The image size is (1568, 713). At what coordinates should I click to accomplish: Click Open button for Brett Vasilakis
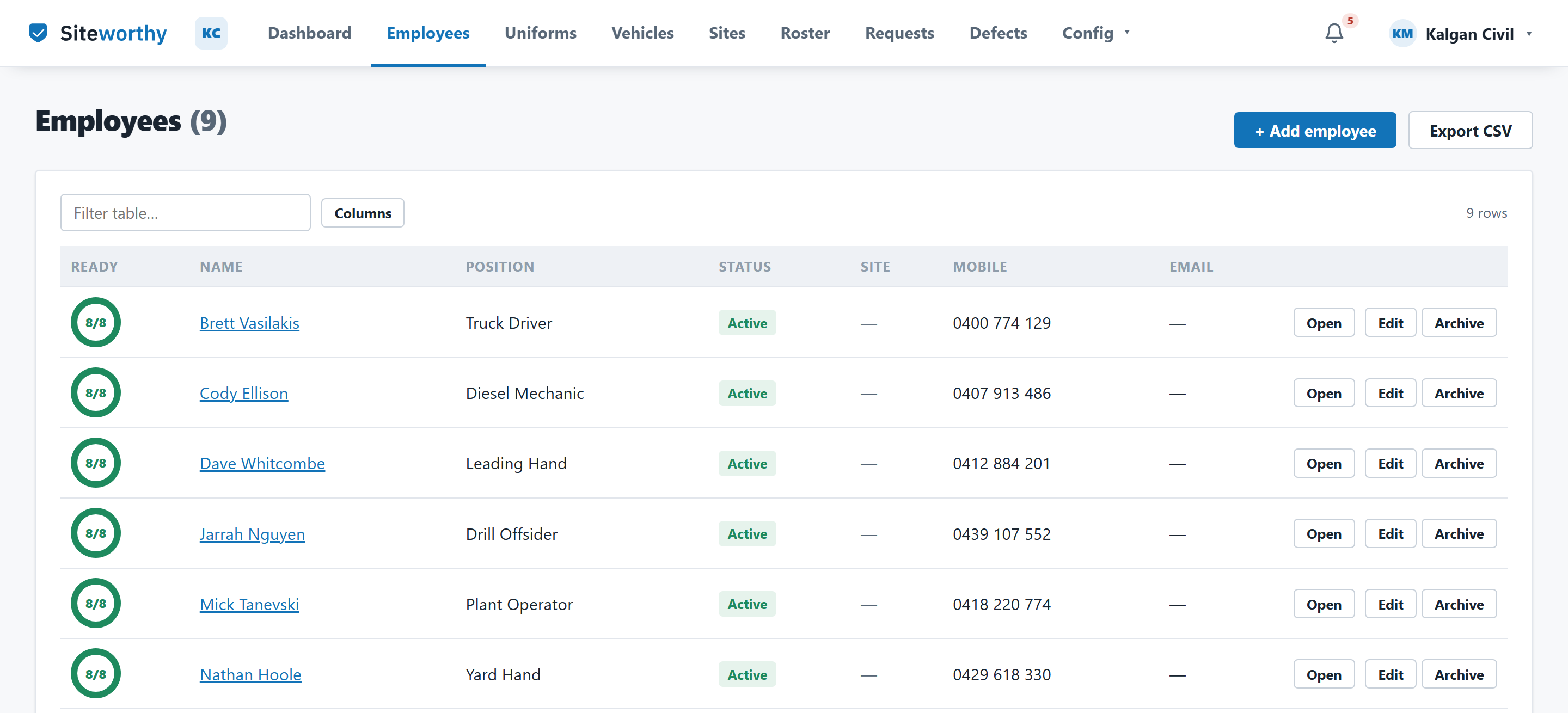[1324, 323]
